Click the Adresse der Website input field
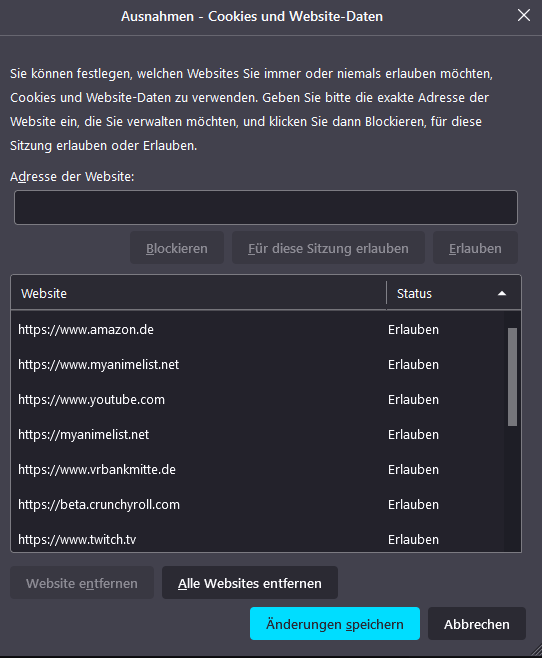The height and width of the screenshot is (658, 542). 266,207
